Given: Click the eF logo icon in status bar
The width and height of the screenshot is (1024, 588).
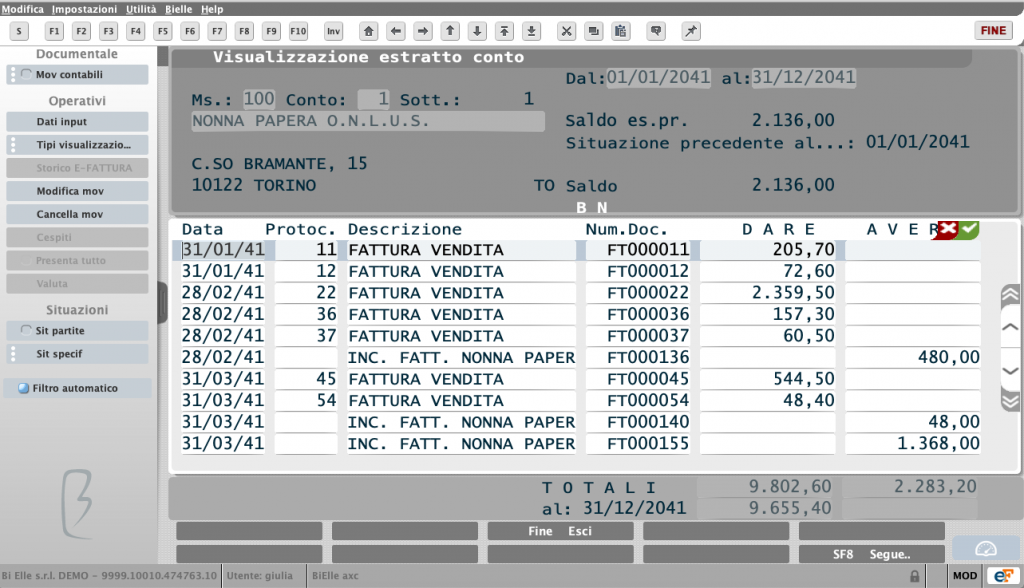Looking at the screenshot, I should click(x=1002, y=576).
